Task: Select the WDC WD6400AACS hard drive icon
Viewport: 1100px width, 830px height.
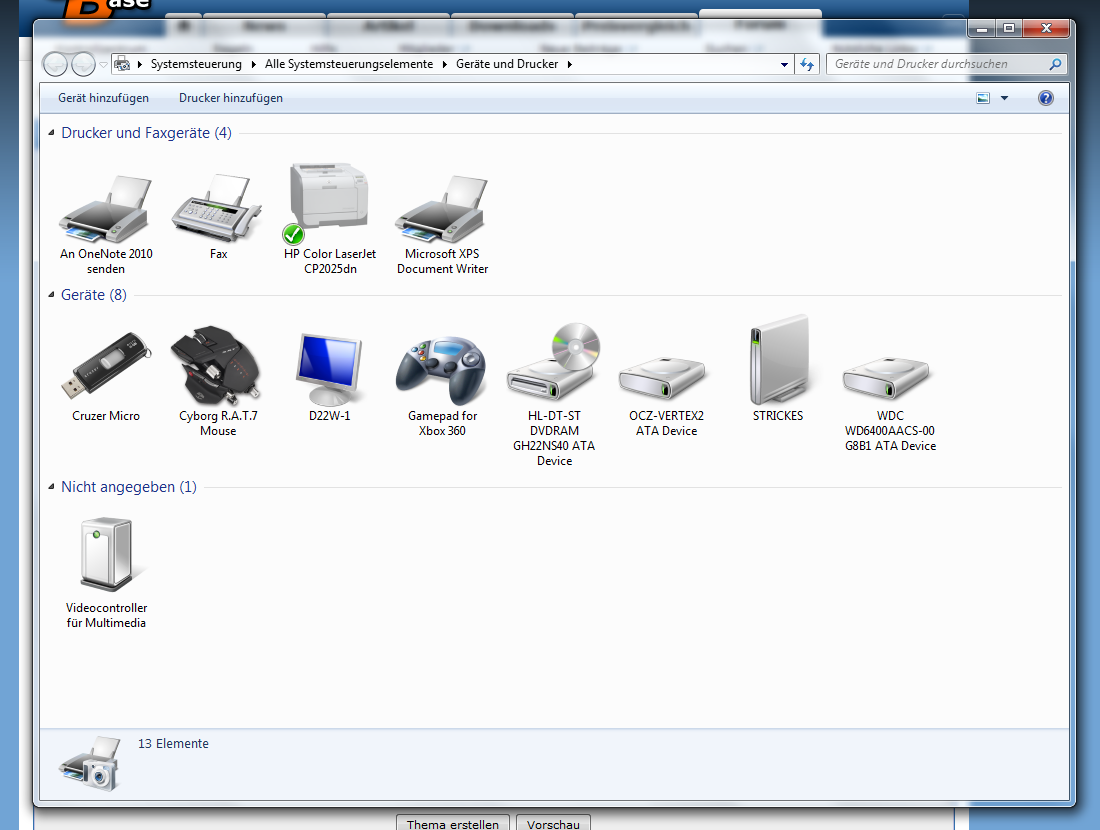Action: [x=886, y=379]
